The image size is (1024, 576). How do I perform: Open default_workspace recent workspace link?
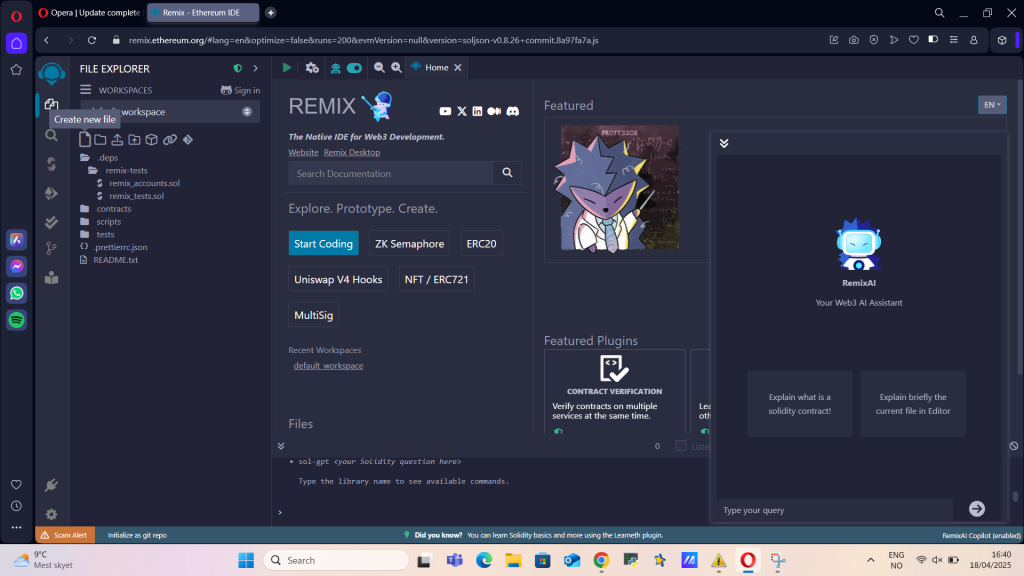[328, 366]
